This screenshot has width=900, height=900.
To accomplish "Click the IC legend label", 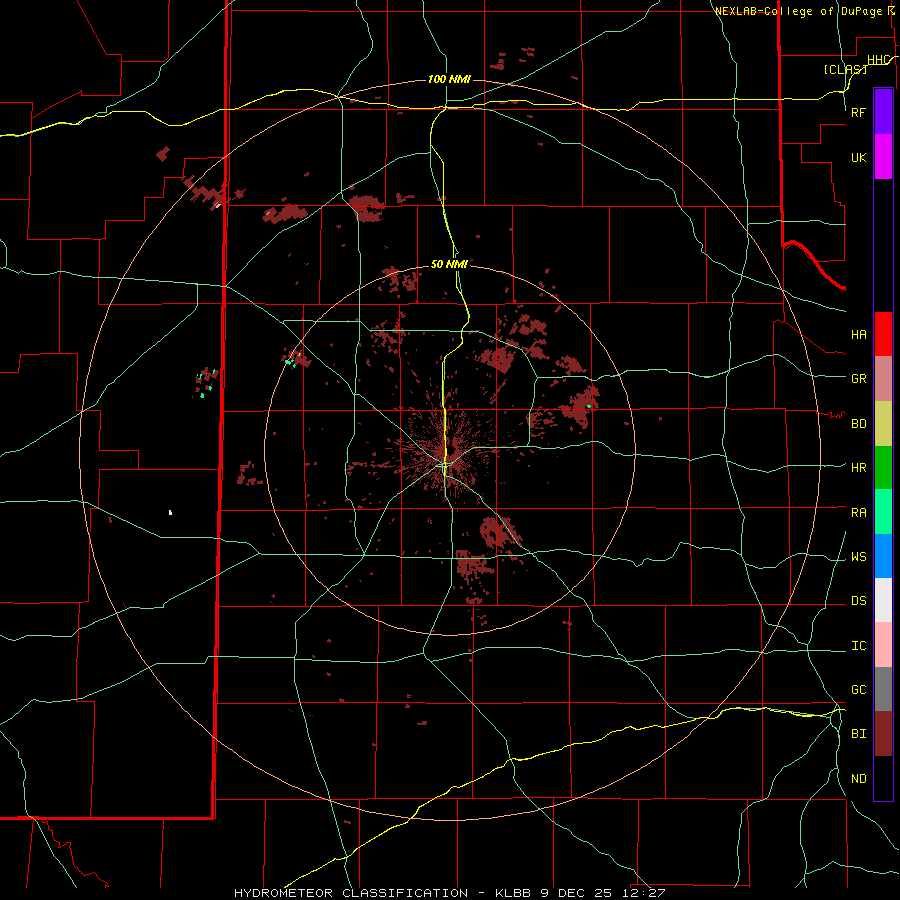I will 858,646.
